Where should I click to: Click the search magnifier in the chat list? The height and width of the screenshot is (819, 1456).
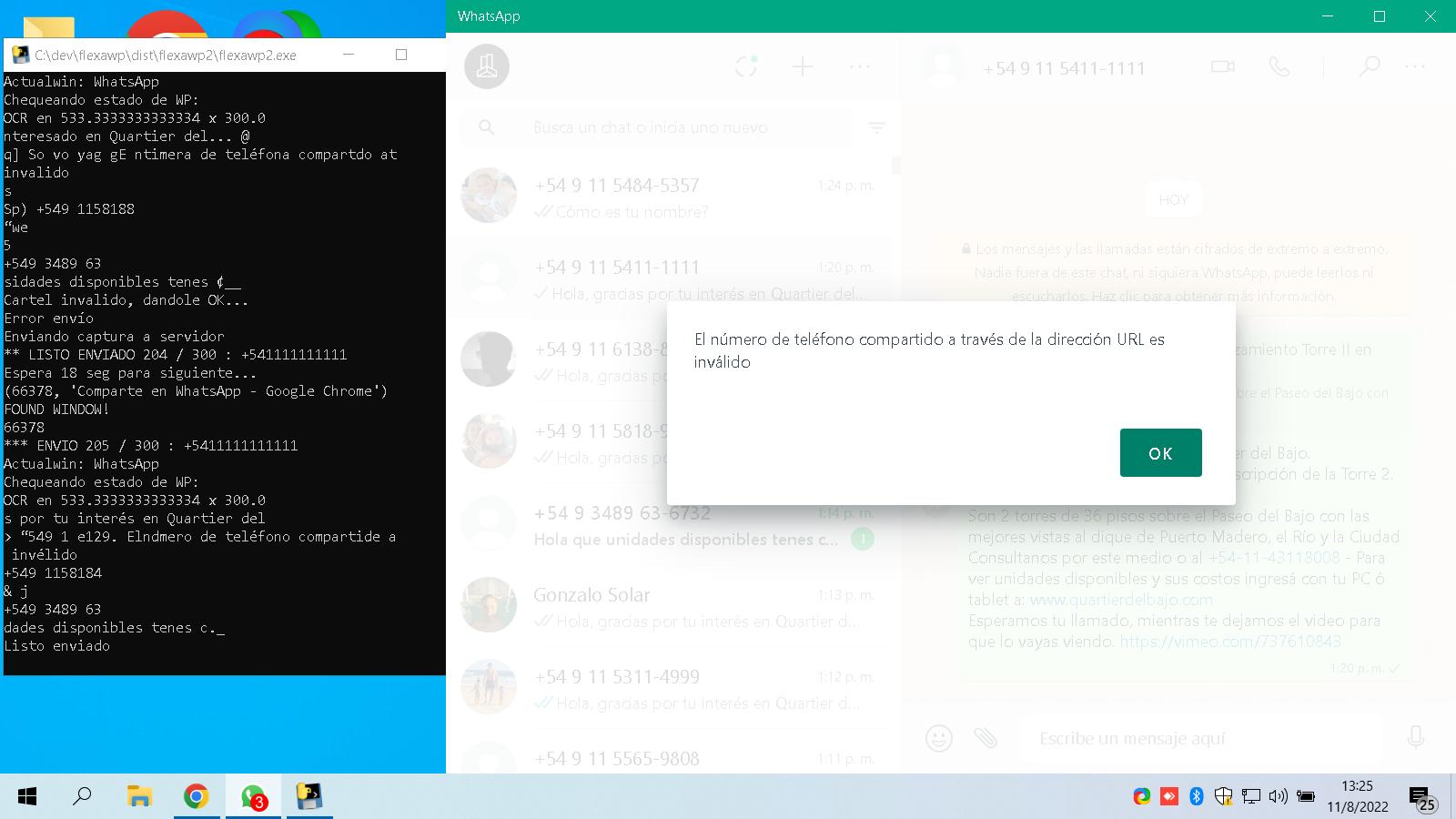[x=487, y=127]
